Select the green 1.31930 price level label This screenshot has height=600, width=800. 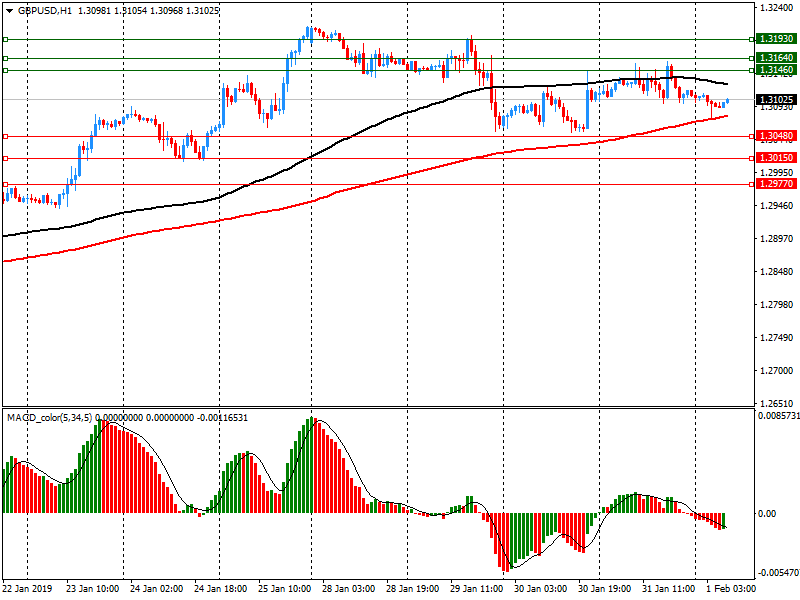coord(776,39)
